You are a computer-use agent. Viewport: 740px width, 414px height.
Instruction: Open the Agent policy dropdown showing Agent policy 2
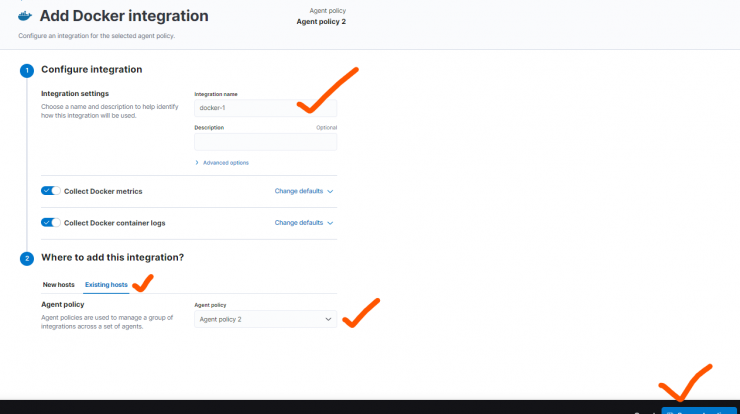pos(265,319)
